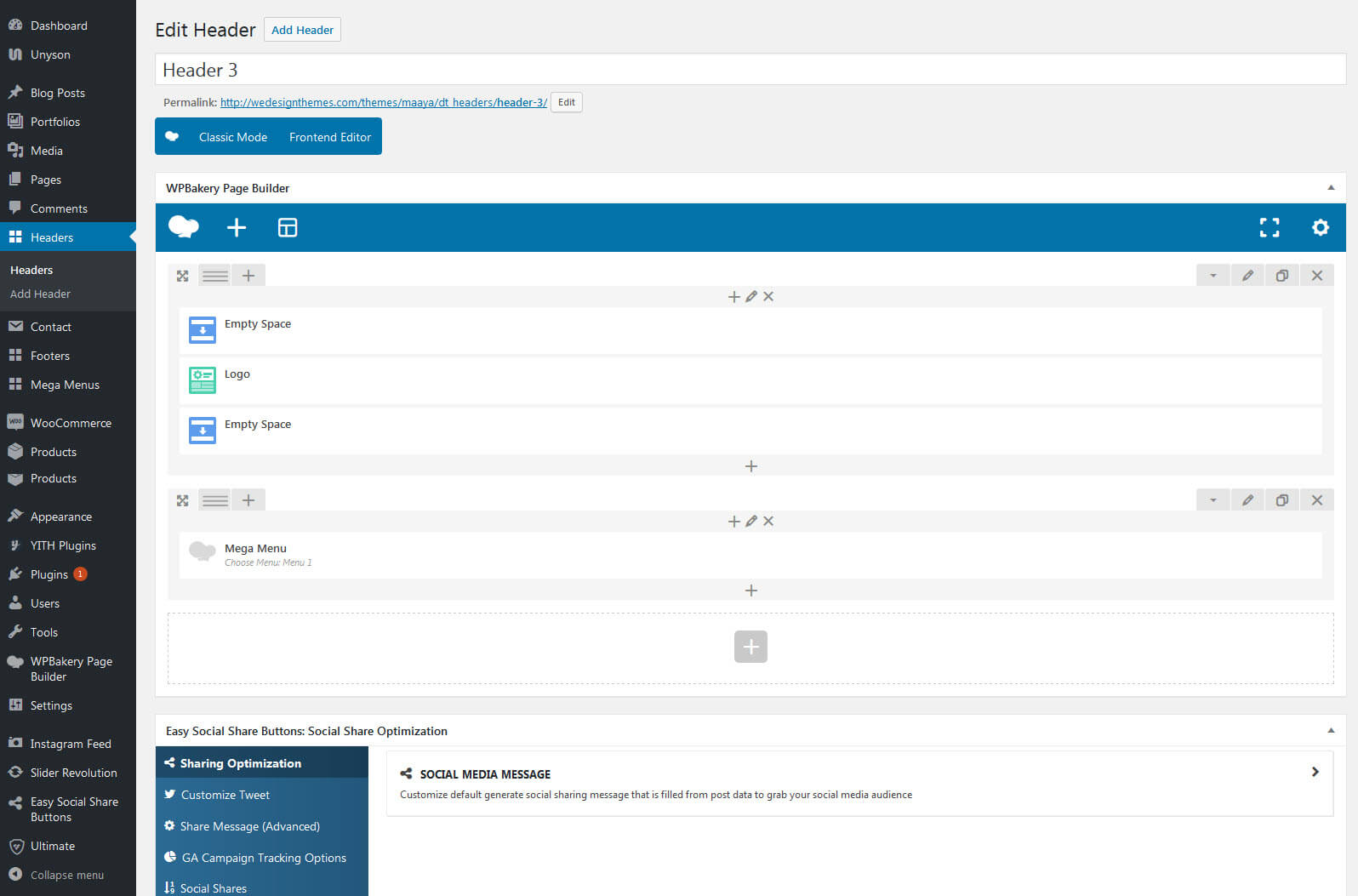Click the Logo element icon

[x=203, y=380]
